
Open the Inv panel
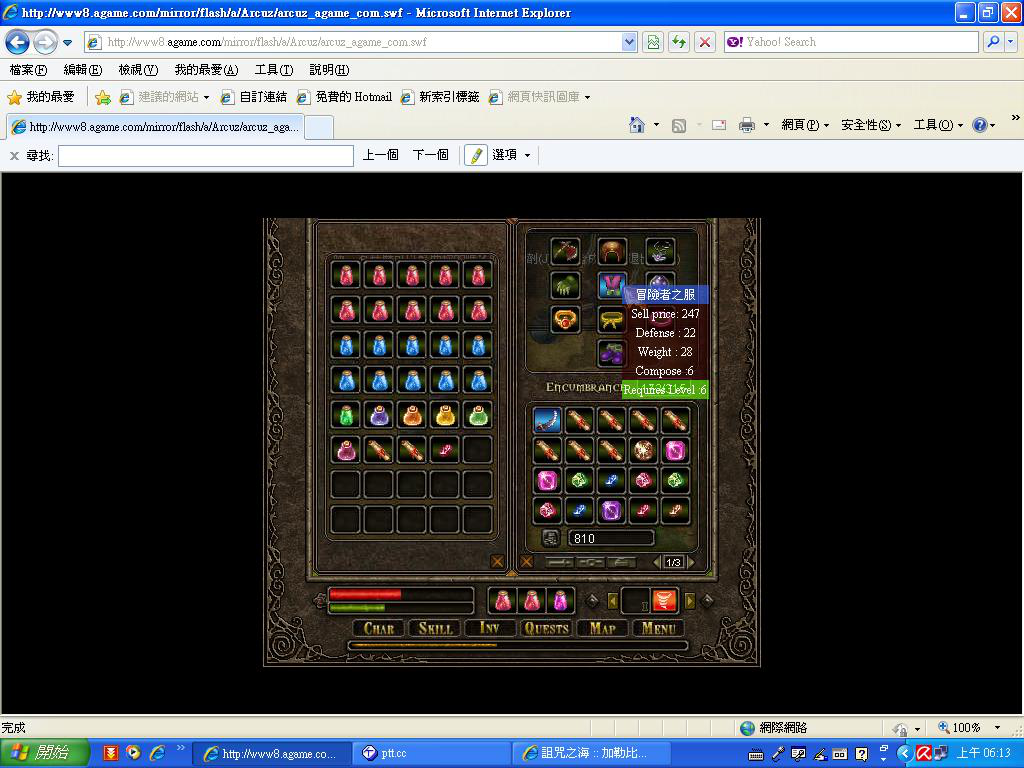tap(490, 628)
